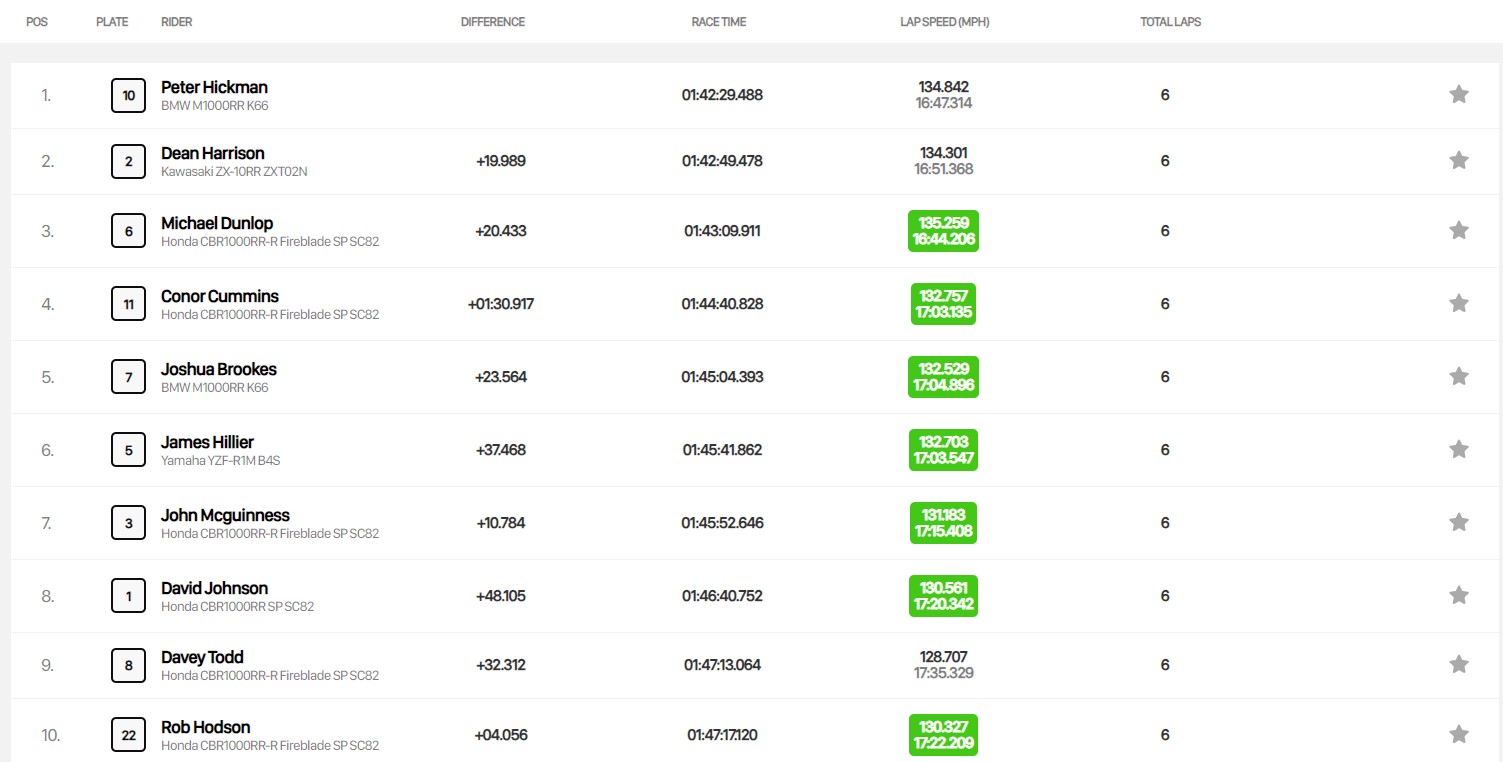Star John Mcguinness's row
1503x762 pixels.
point(1458,523)
